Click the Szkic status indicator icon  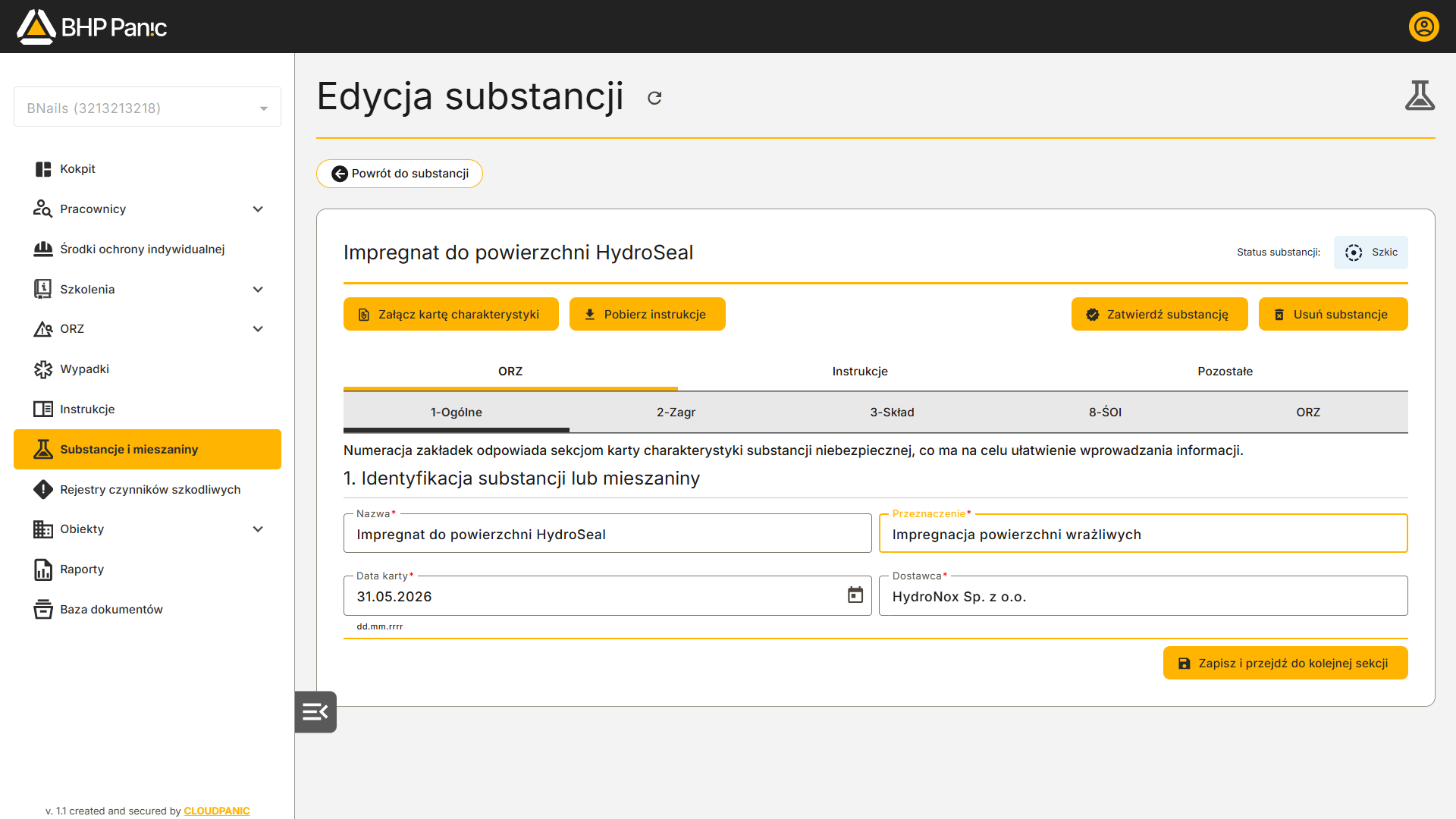coord(1354,253)
